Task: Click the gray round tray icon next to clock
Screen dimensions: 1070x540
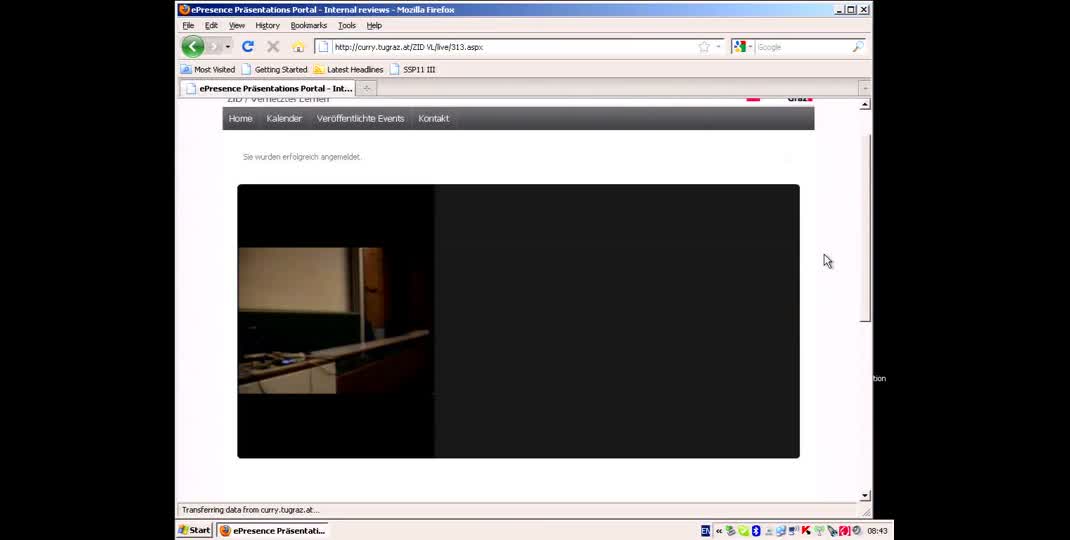Action: tap(856, 530)
